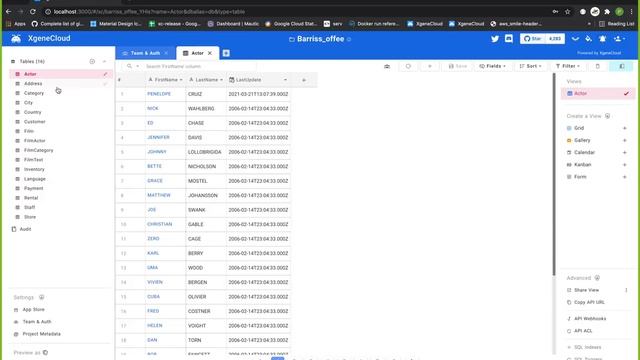Toggle the right views sidebar icon
The image size is (640, 360).
click(621, 66)
